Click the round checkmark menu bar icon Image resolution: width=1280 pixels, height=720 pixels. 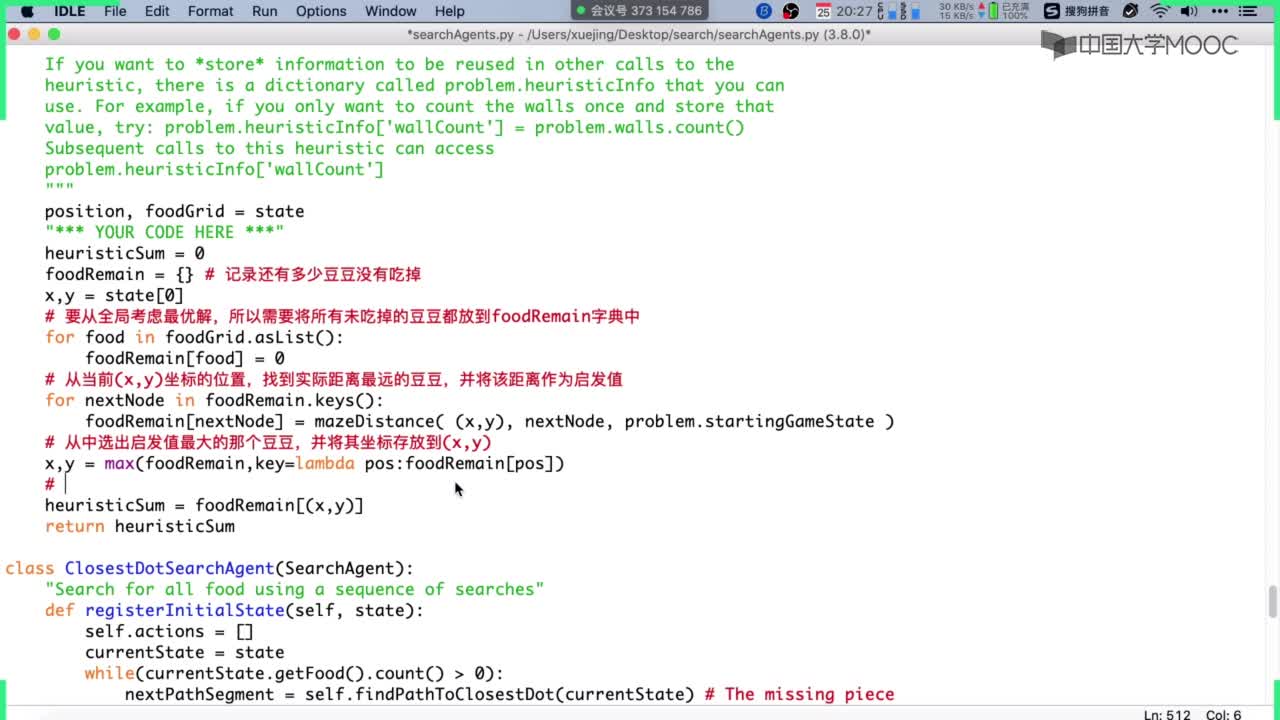1131,11
